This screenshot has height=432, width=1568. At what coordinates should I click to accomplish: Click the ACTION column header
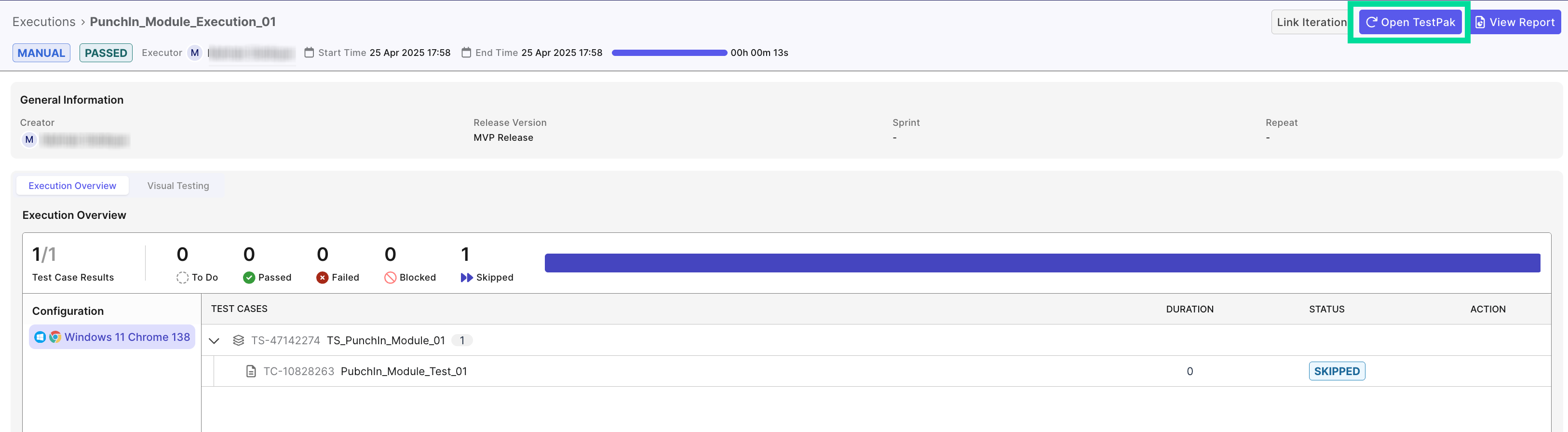[1487, 309]
